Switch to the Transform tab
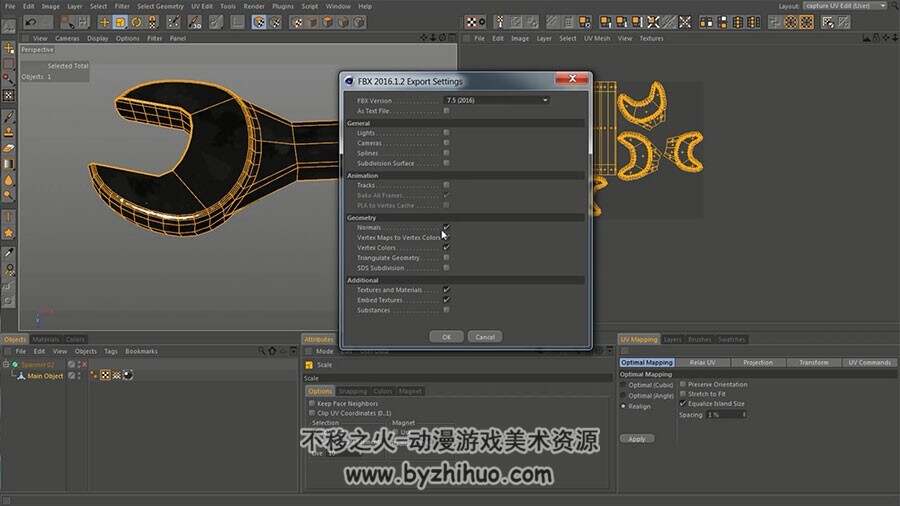Screen dimensions: 900x506 click(814, 363)
